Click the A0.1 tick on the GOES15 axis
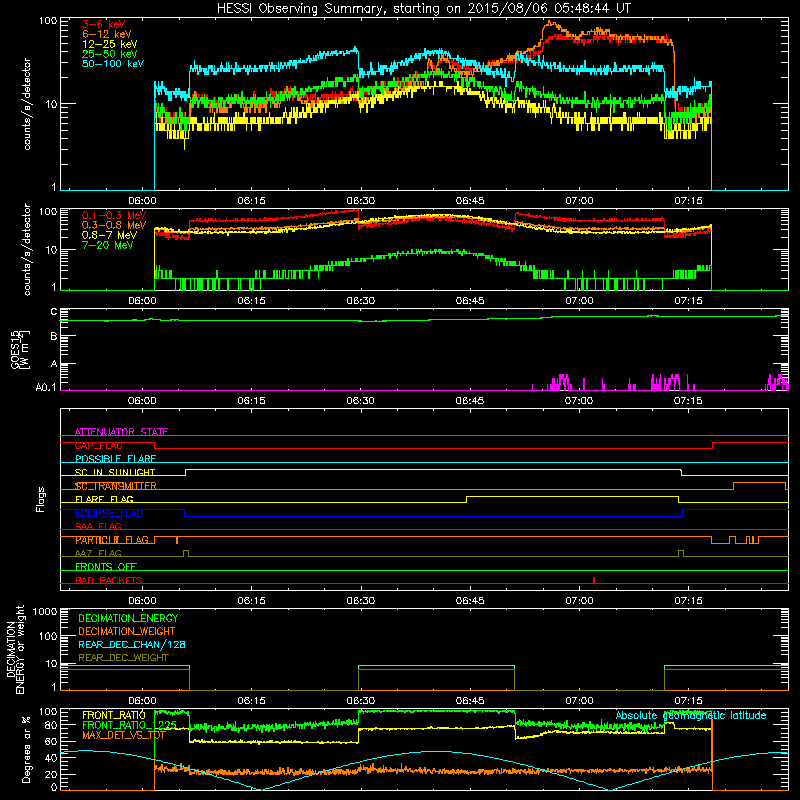800x800 pixels. pos(45,388)
